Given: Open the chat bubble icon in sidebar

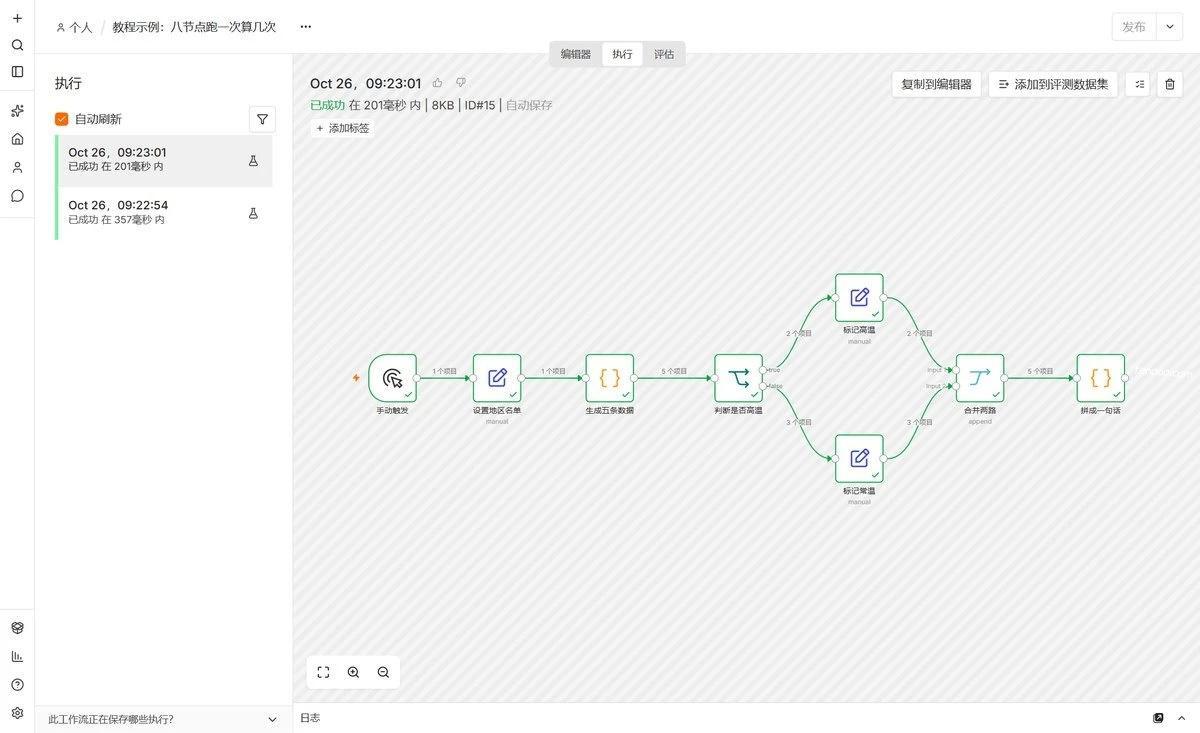Looking at the screenshot, I should pyautogui.click(x=17, y=196).
